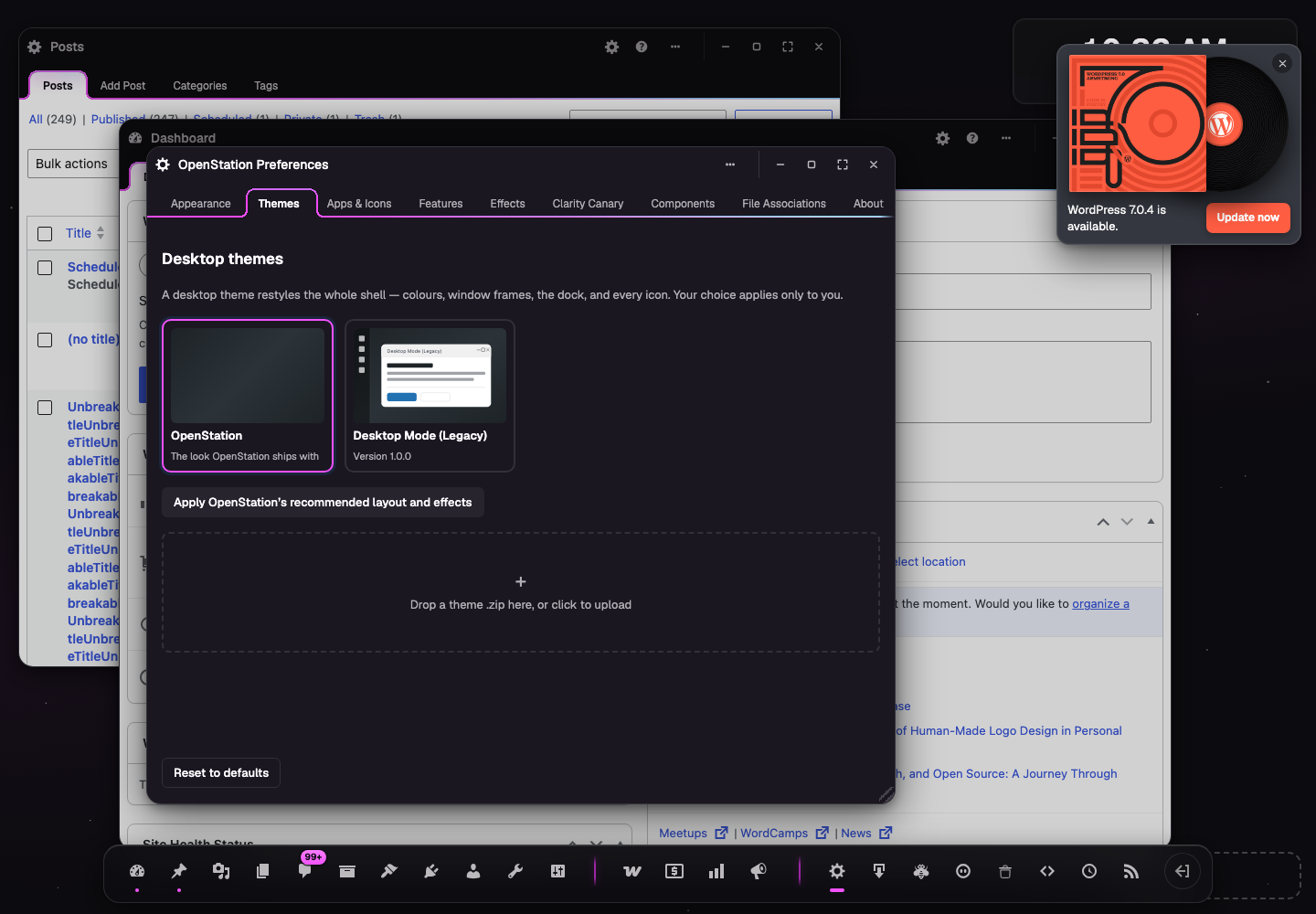Click the gear icon in the Posts window title bar
The width and height of the screenshot is (1316, 914).
click(x=612, y=47)
